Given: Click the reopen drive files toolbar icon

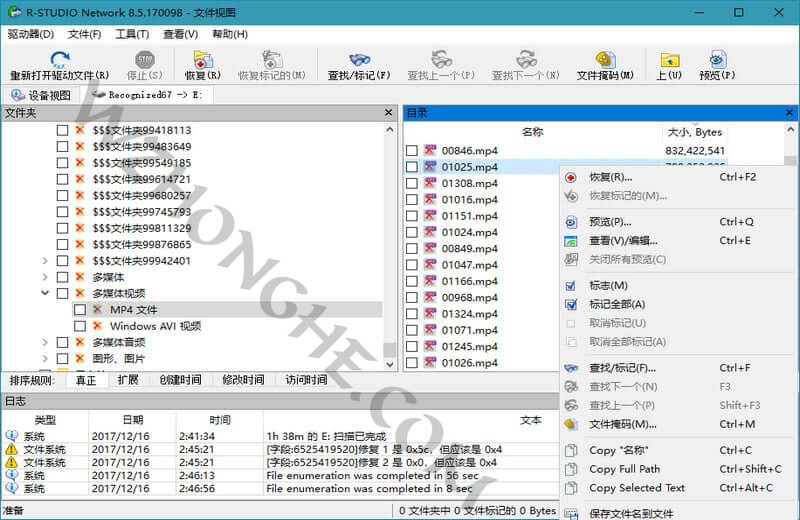Looking at the screenshot, I should click(60, 60).
